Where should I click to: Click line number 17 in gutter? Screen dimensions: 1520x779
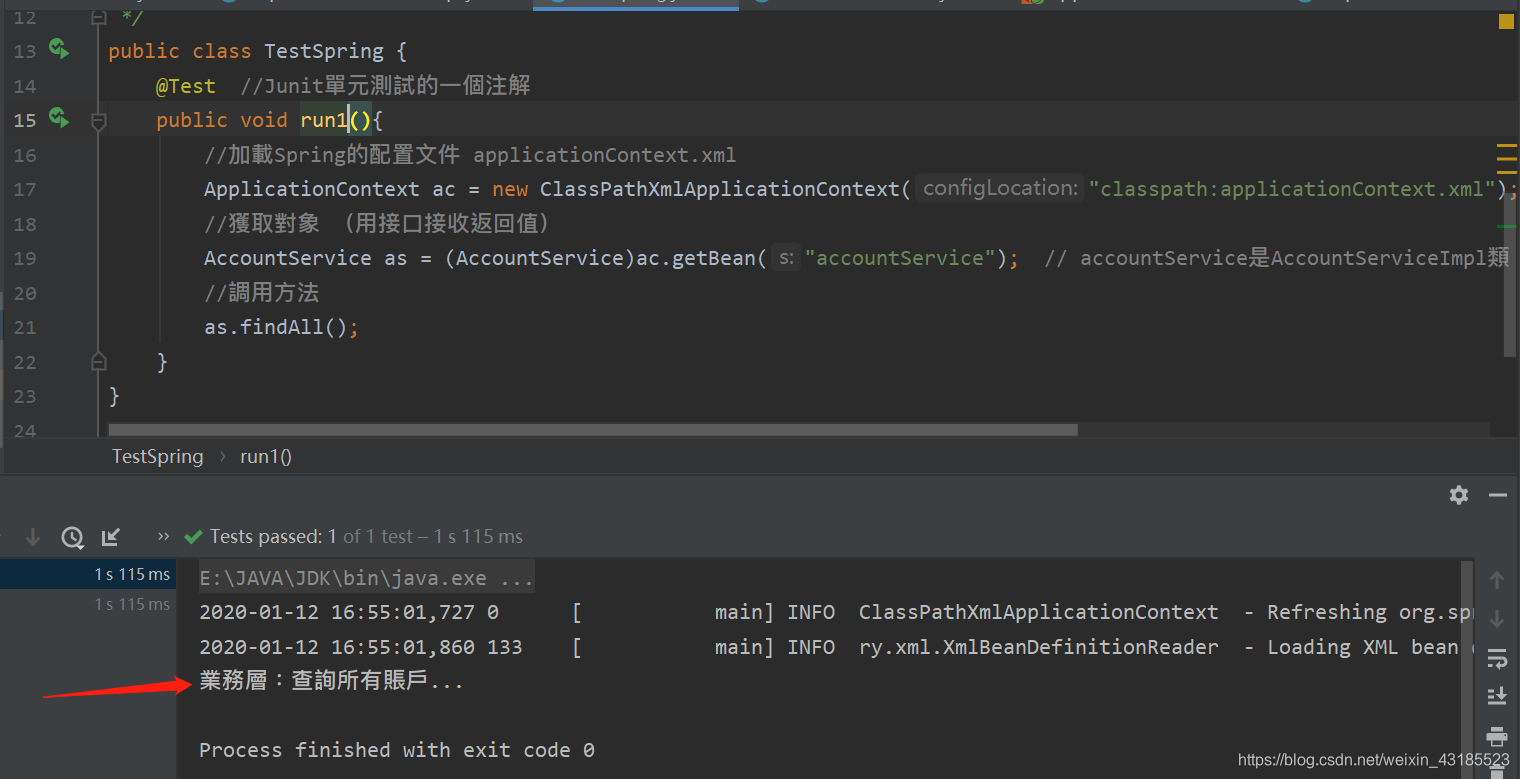click(x=25, y=189)
